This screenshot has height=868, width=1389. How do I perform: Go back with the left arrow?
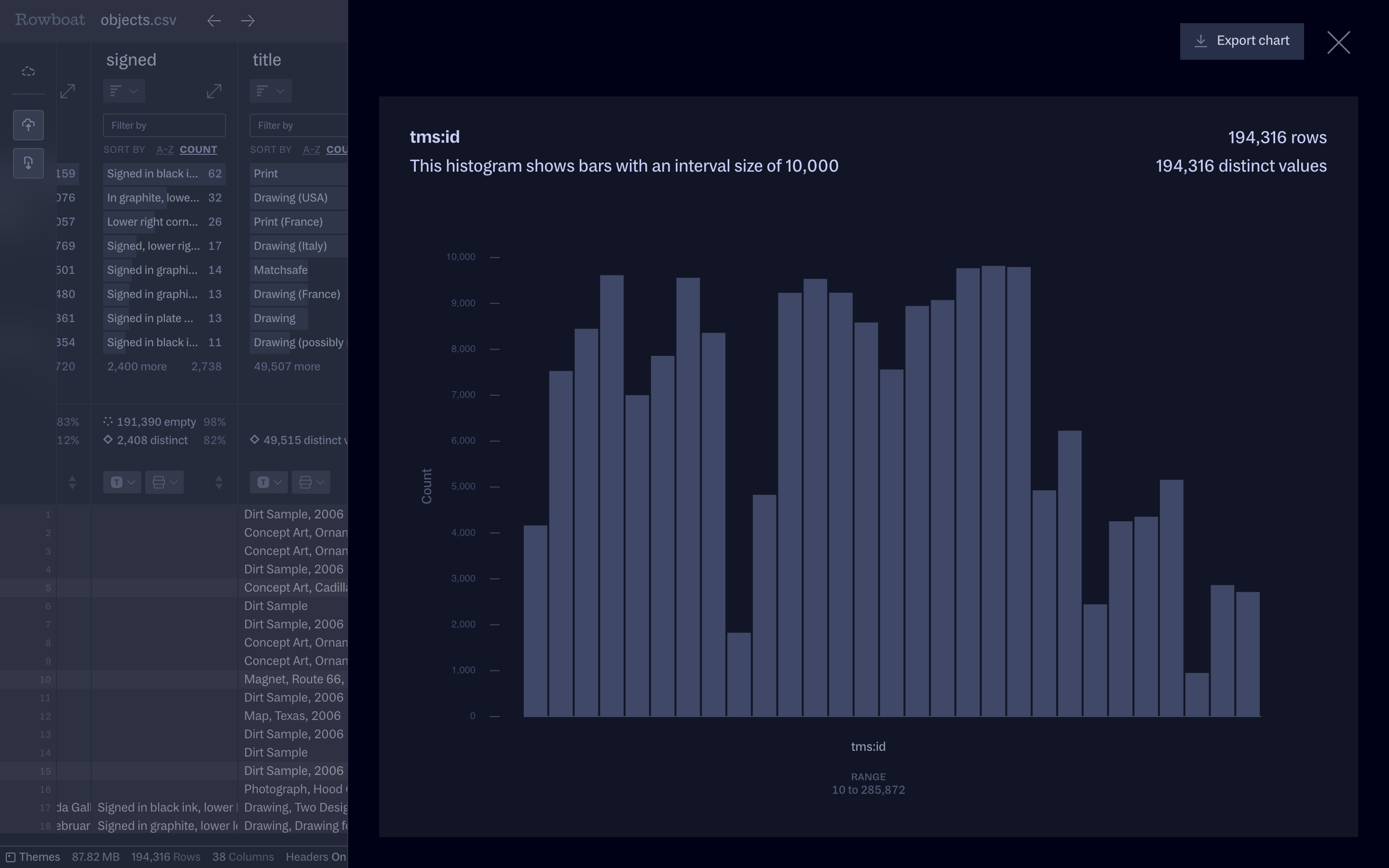click(x=214, y=21)
